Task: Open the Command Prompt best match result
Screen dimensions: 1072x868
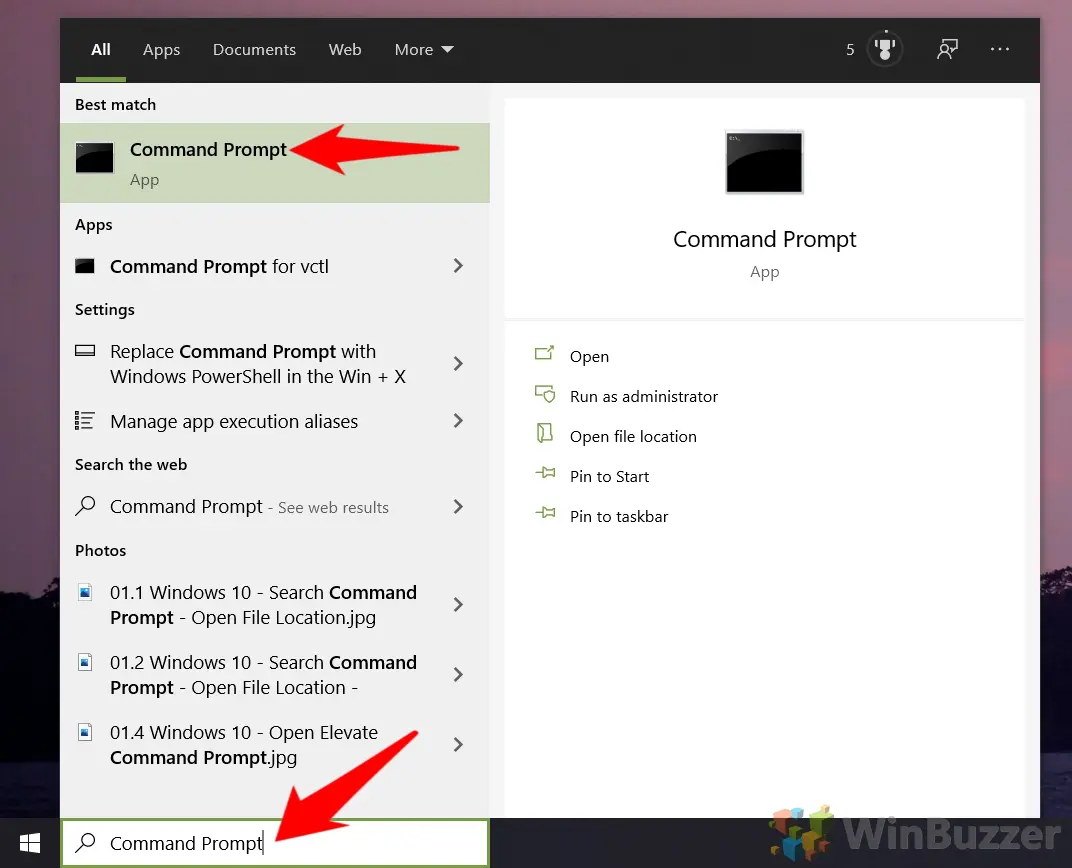Action: click(x=275, y=163)
